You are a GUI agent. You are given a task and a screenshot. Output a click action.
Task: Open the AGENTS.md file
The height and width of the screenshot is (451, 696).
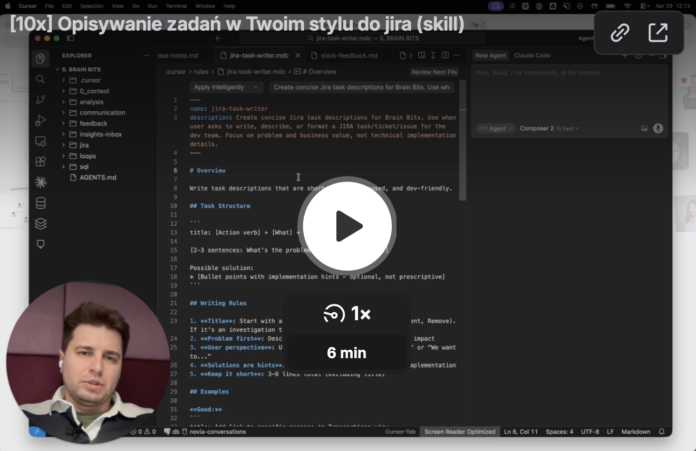(x=98, y=178)
